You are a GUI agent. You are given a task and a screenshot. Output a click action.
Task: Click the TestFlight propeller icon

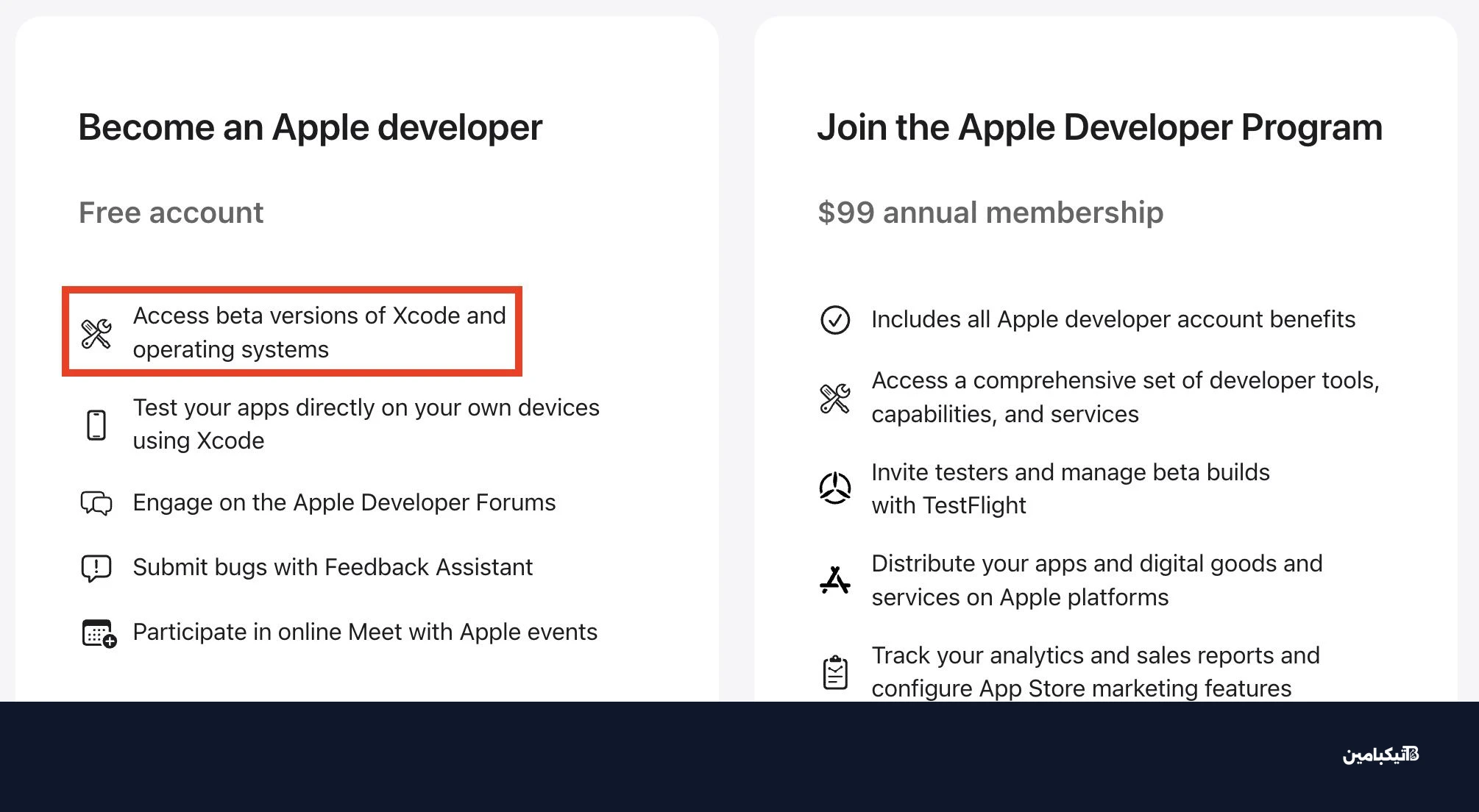pos(835,488)
